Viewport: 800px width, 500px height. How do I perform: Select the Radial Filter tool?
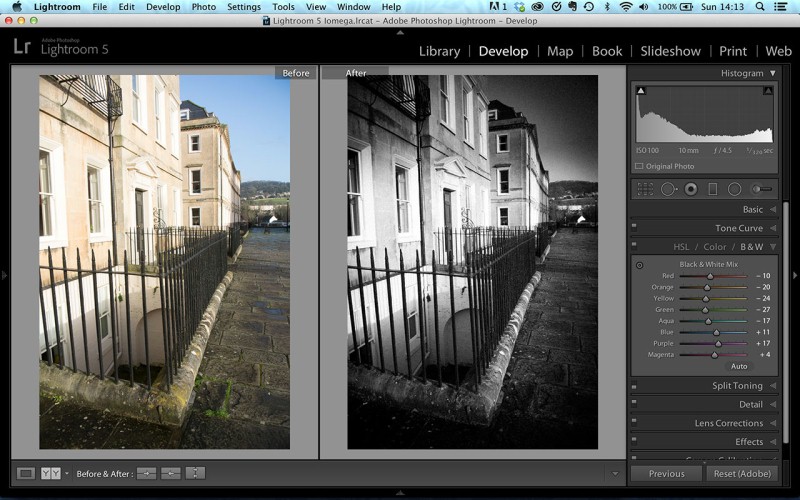pyautogui.click(x=734, y=189)
